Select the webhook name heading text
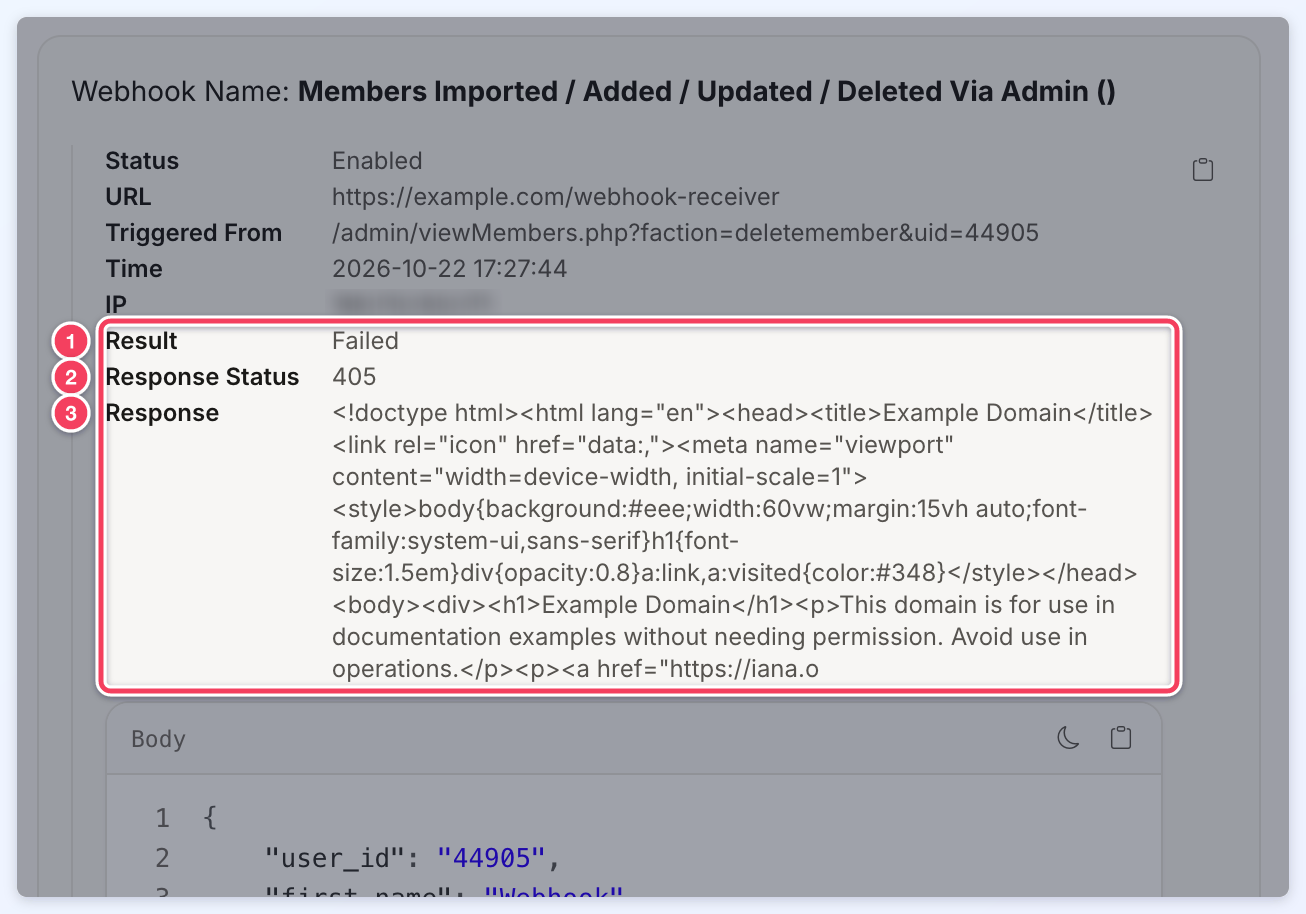The height and width of the screenshot is (914, 1306). pos(593,92)
